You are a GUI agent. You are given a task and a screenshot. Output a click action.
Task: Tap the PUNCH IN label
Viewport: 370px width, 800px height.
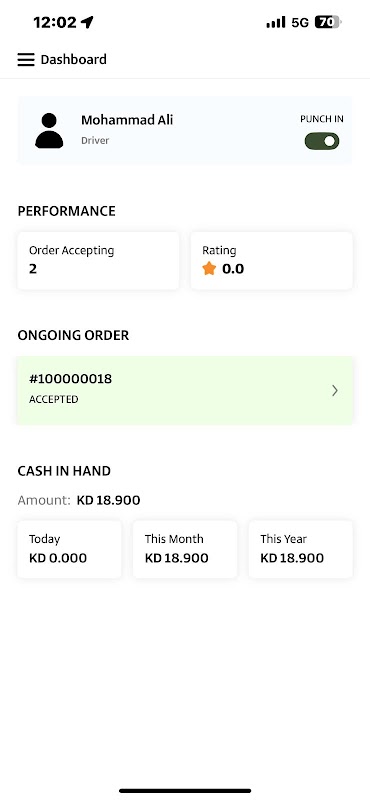tap(322, 119)
